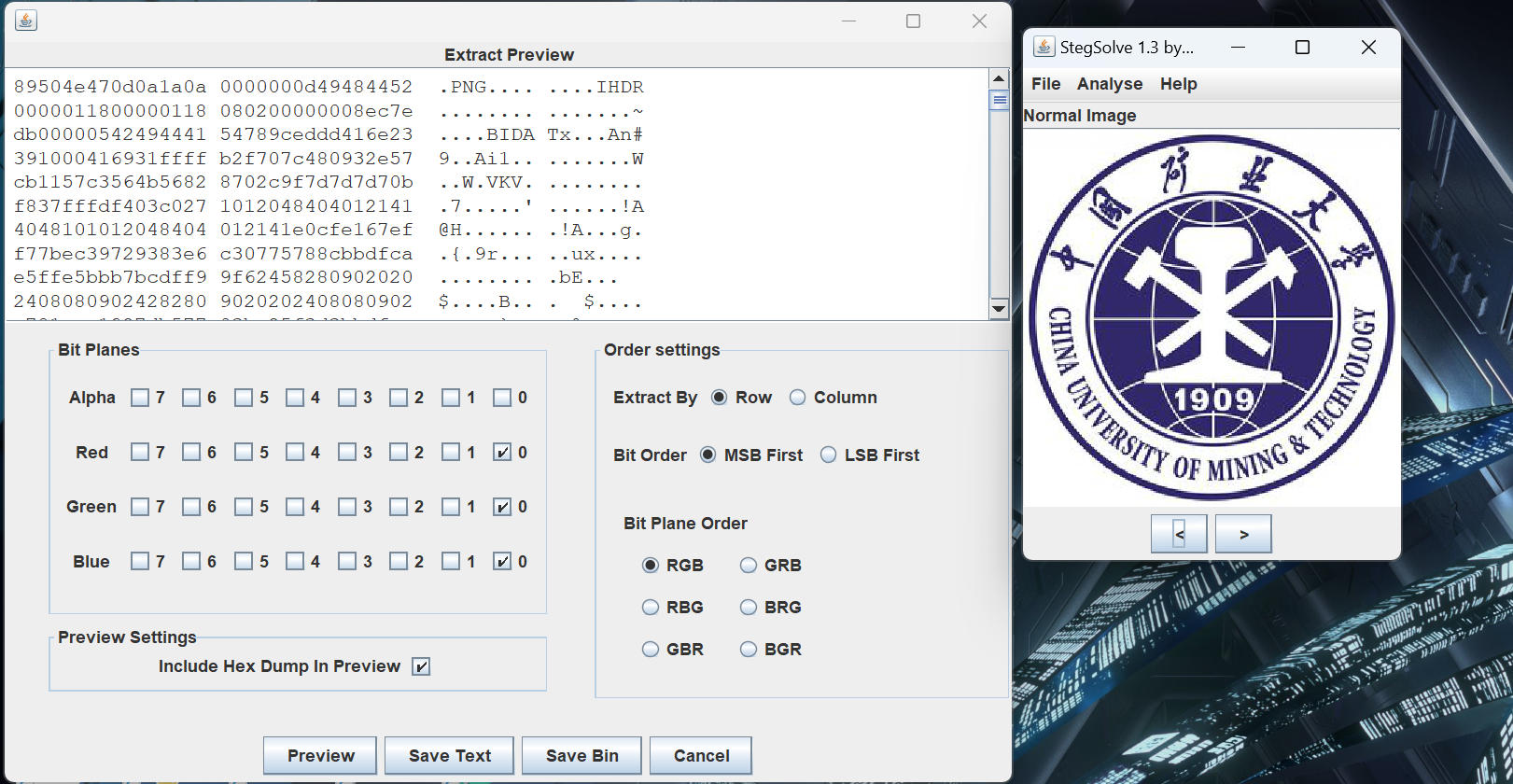
Task: Check Blue bit plane 1
Action: [x=451, y=562]
